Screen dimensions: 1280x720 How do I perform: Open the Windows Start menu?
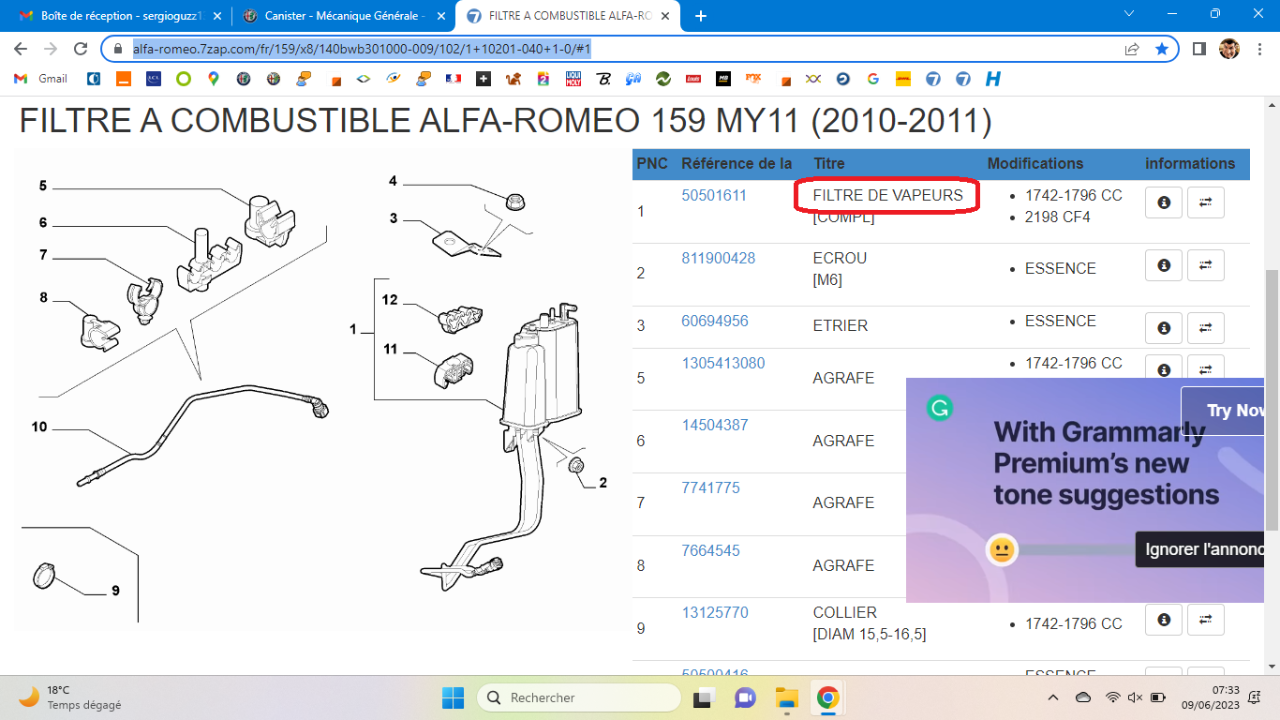[453, 697]
